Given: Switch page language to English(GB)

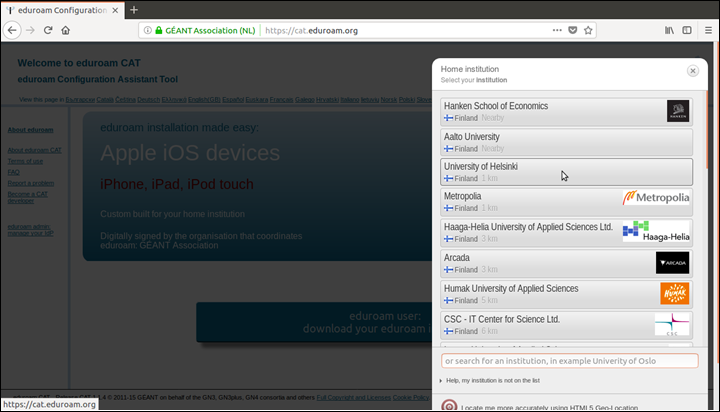Looking at the screenshot, I should (204, 100).
